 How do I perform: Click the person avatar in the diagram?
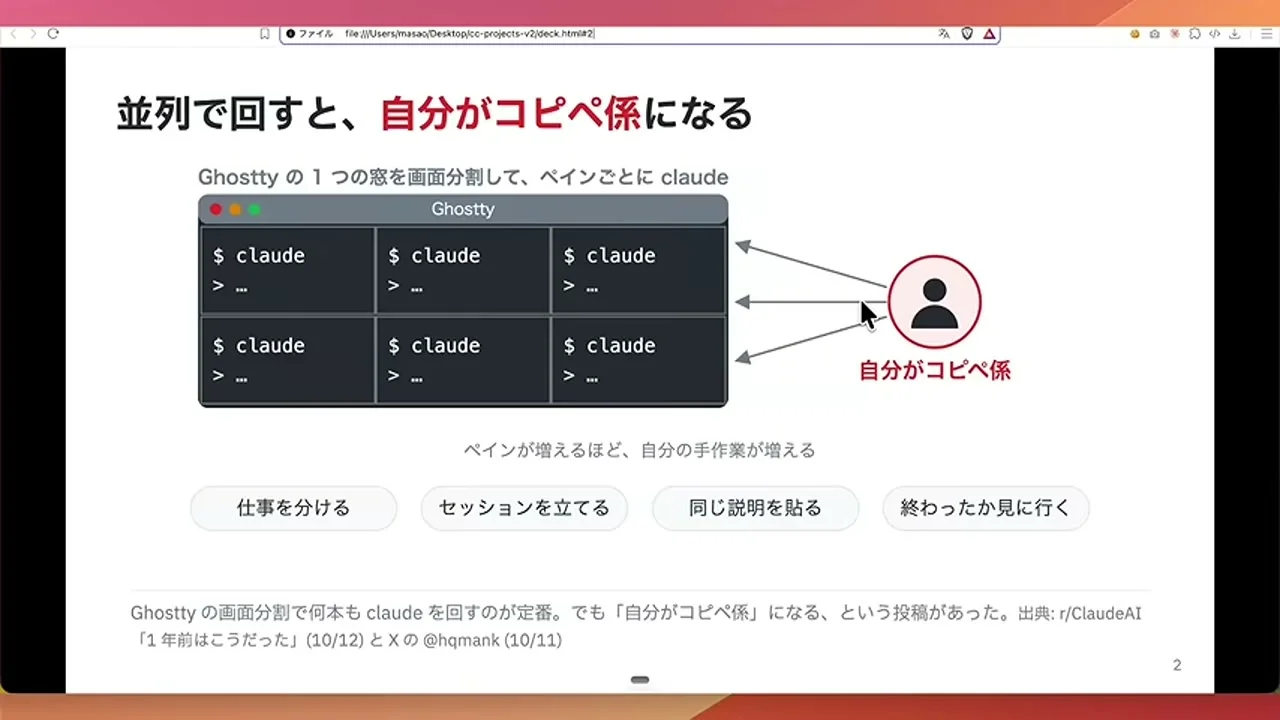tap(935, 302)
